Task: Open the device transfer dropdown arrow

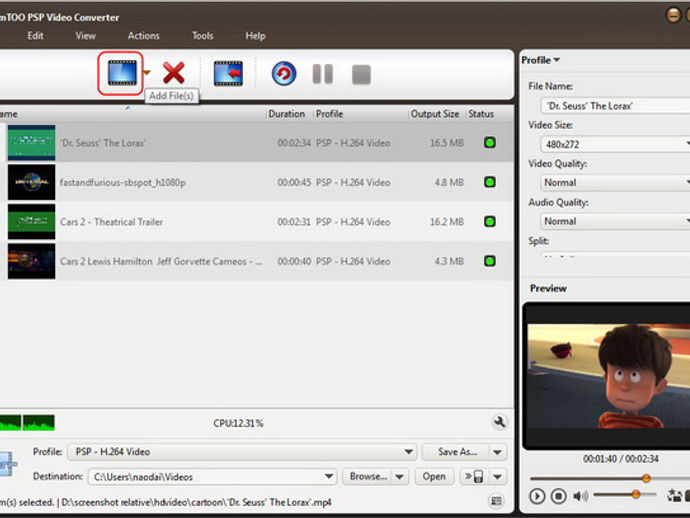Action: [498, 477]
